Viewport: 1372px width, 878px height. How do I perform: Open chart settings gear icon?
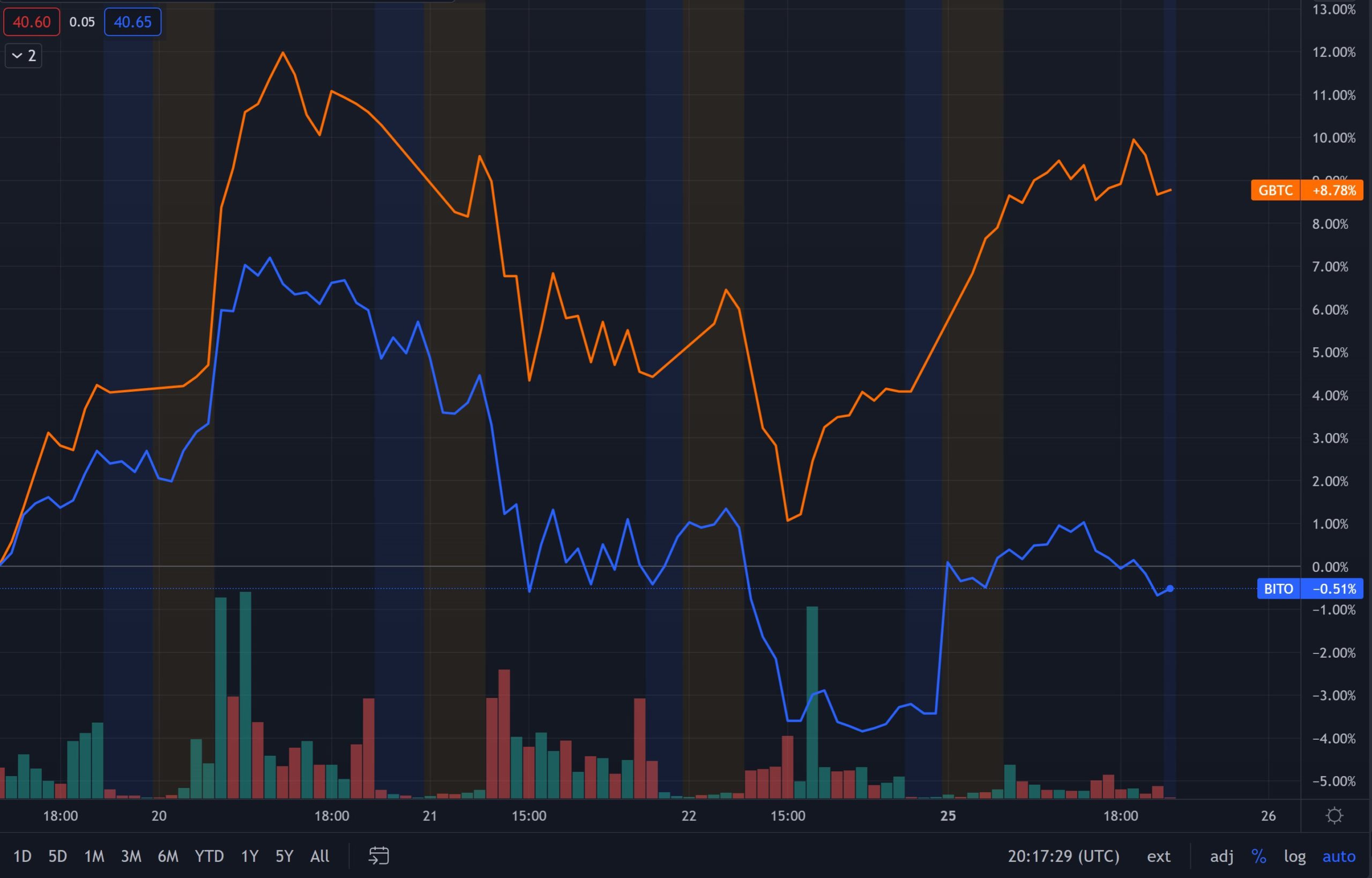(x=1334, y=816)
